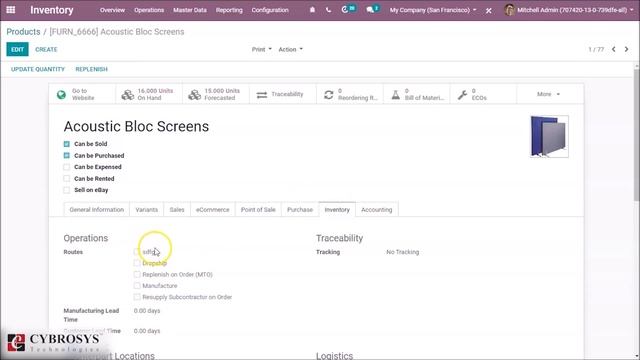Switch to the Purchase tab
This screenshot has width=640, height=360.
(300, 209)
